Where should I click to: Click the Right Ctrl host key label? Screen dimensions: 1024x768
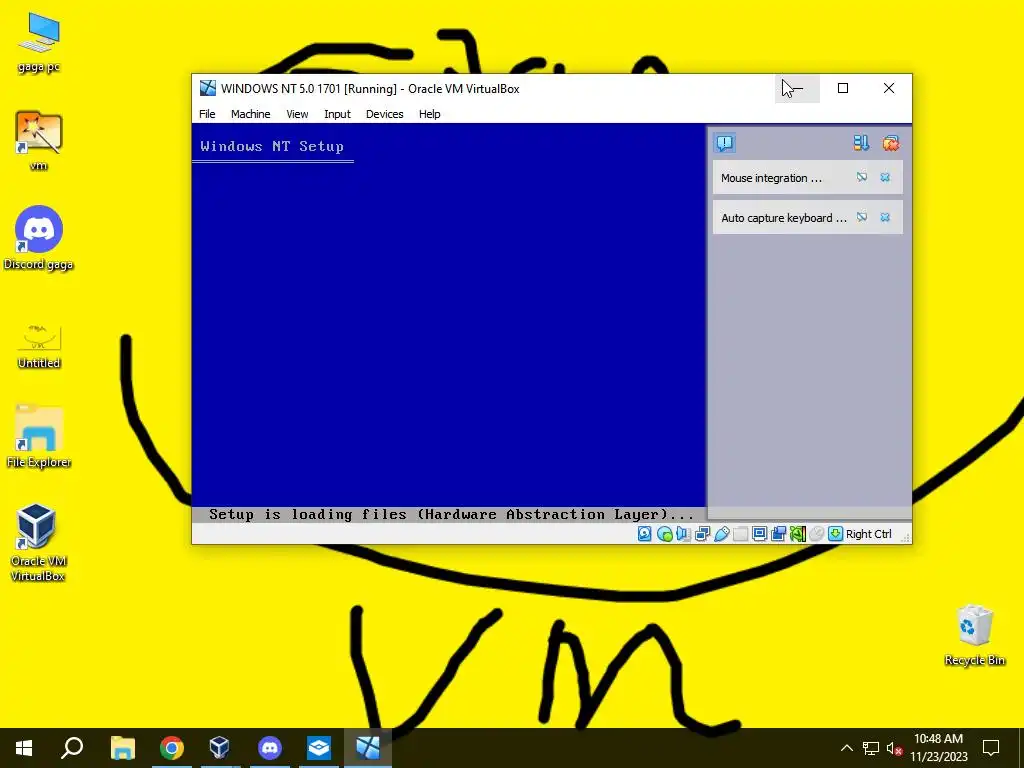point(869,534)
